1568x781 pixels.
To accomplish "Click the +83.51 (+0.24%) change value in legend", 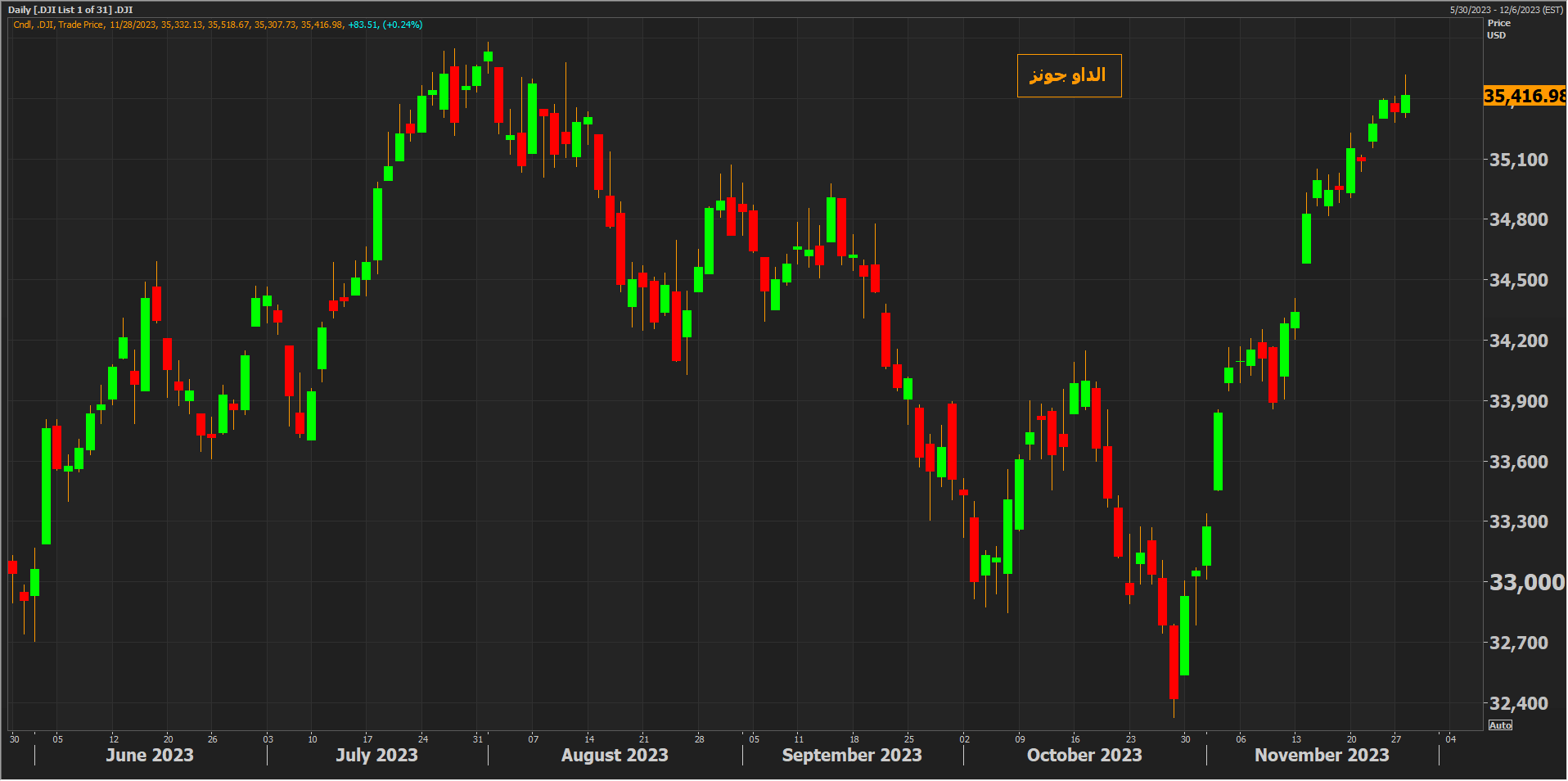I will point(385,25).
